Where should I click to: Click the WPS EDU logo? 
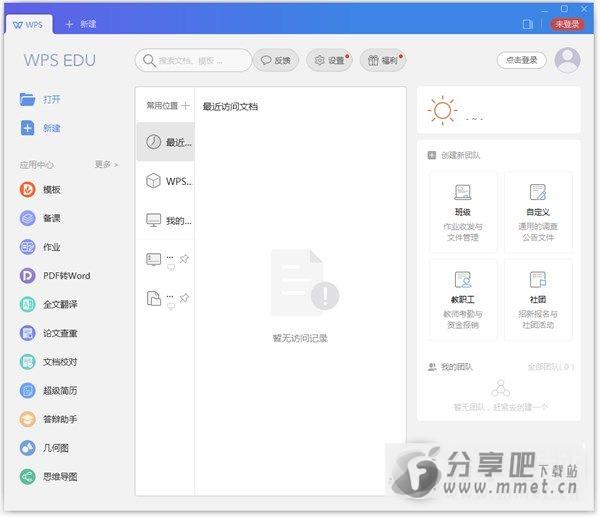[x=60, y=60]
